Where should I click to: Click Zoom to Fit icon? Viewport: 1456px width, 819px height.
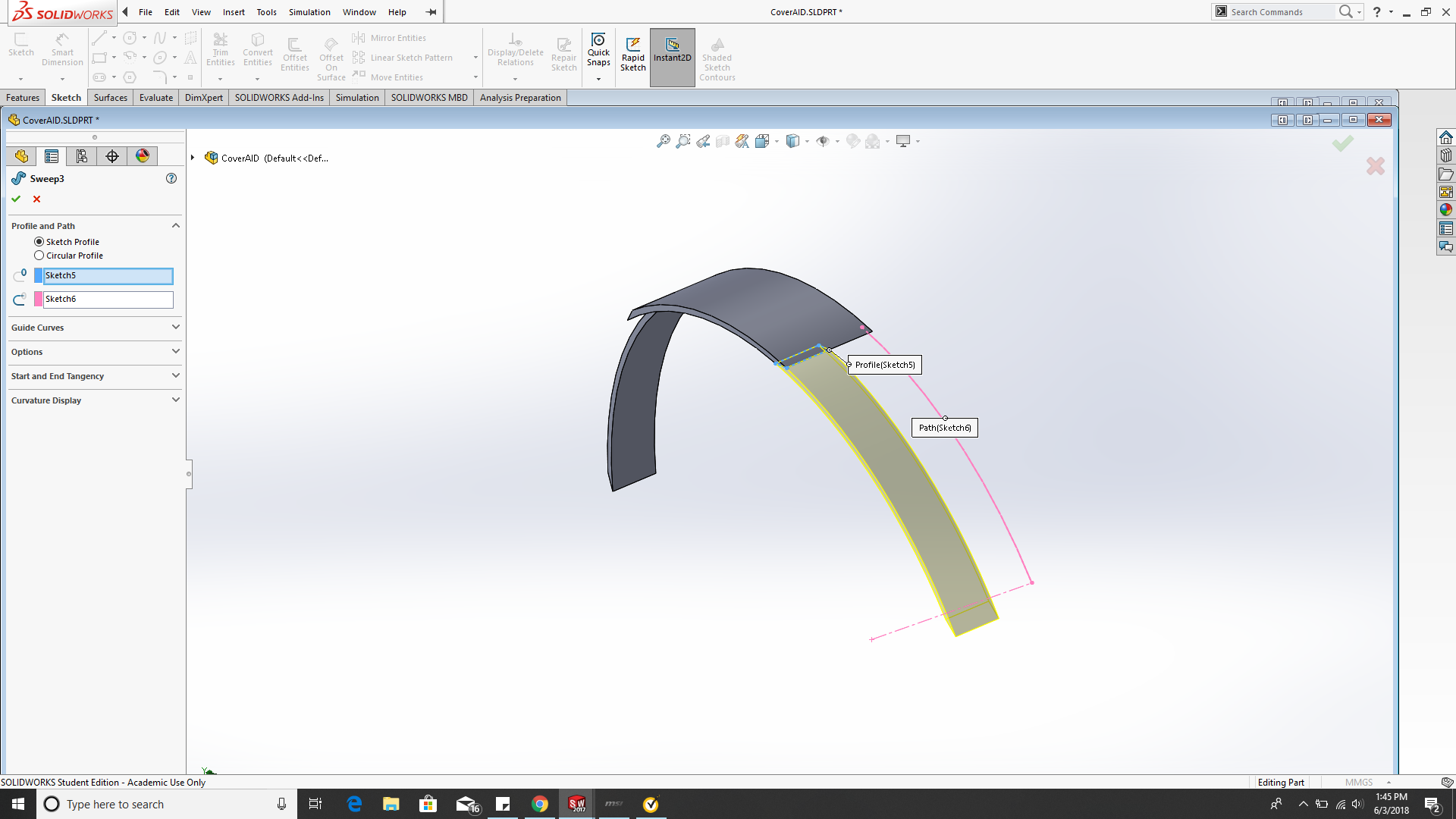(x=664, y=141)
